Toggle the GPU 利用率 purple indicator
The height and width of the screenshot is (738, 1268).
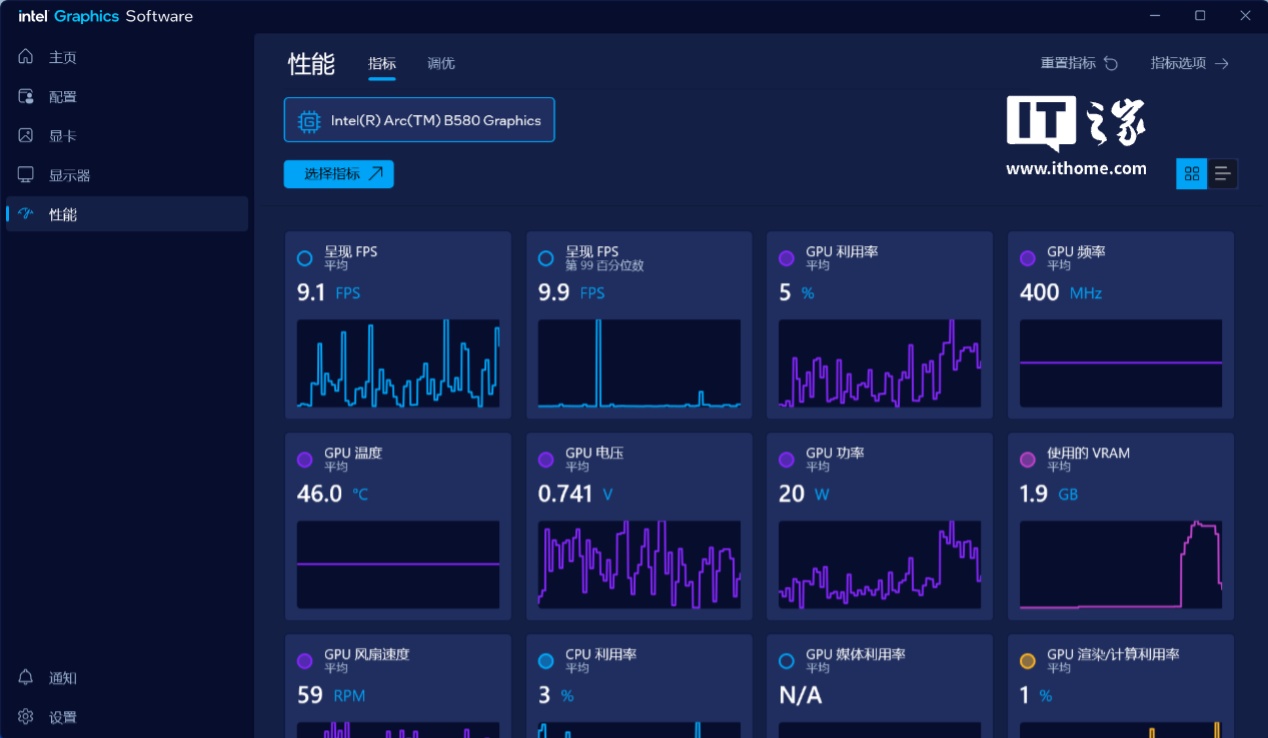(786, 258)
